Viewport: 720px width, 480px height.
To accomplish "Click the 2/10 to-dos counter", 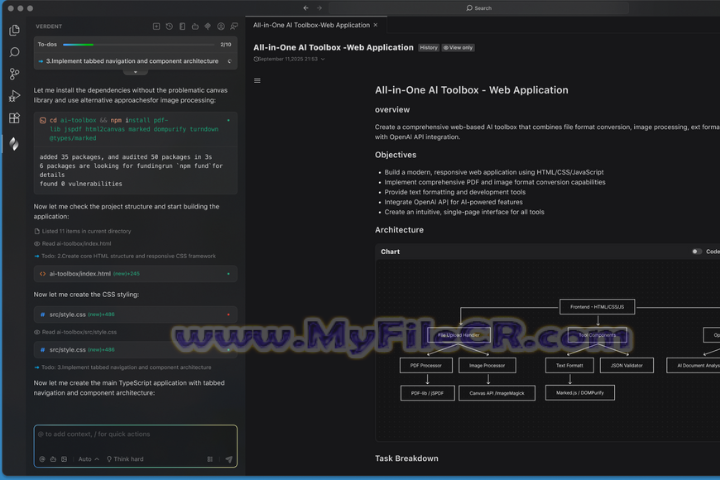I will 225,45.
